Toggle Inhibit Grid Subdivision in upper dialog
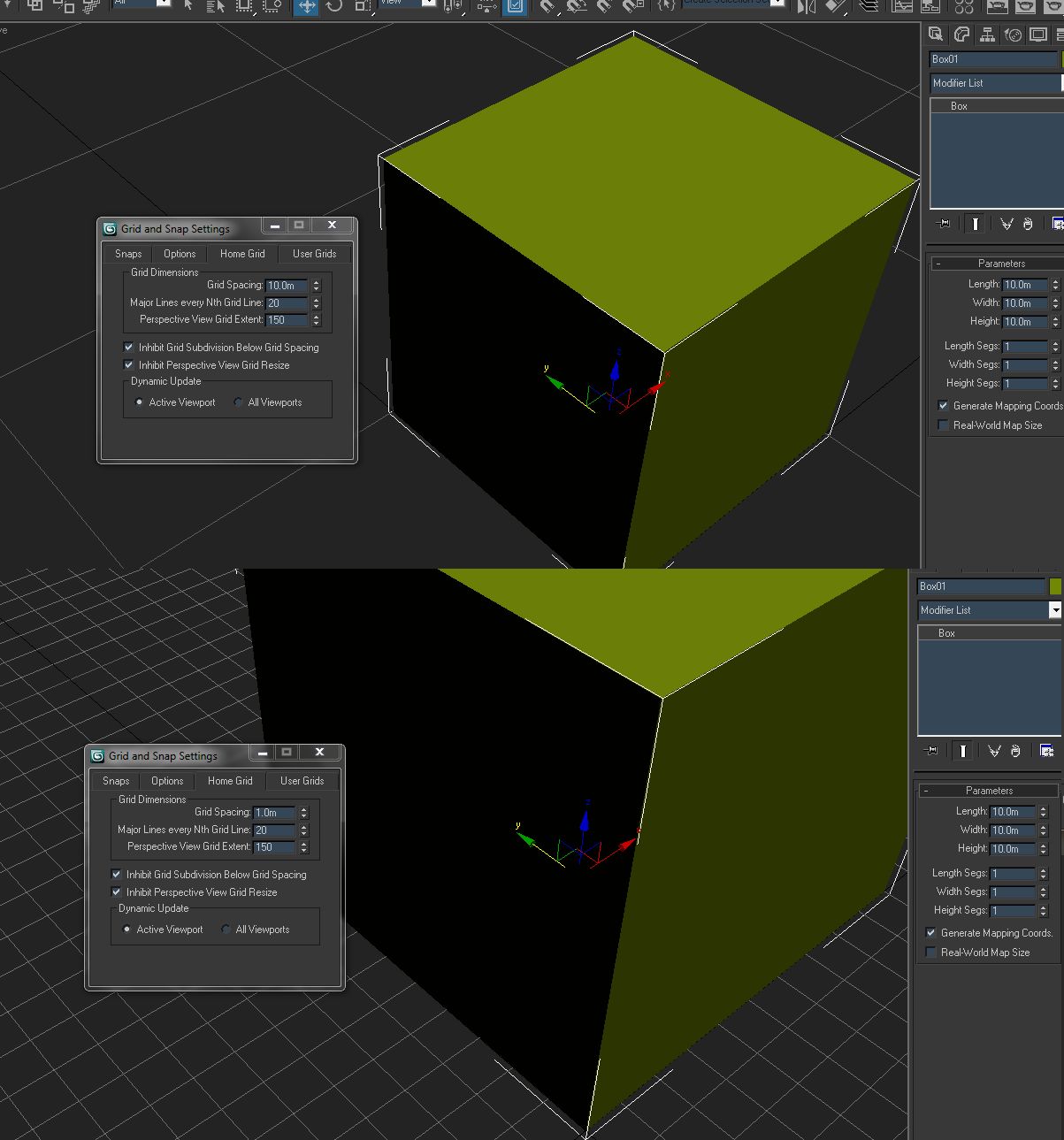1064x1140 pixels. coord(128,347)
